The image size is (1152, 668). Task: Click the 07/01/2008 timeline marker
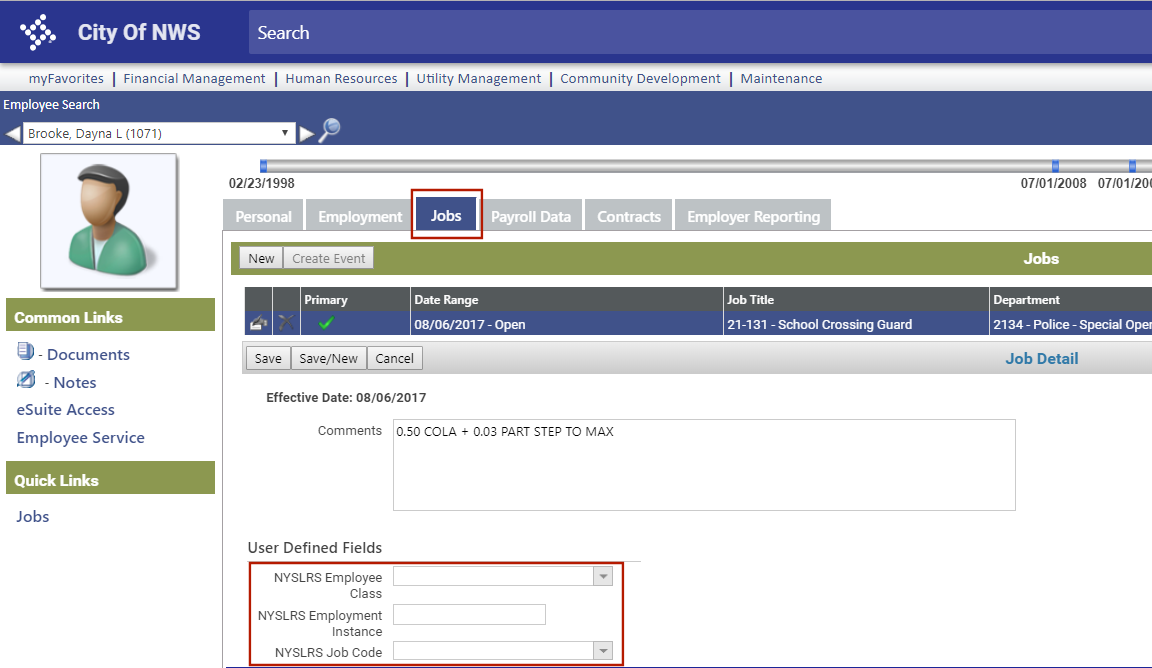point(1055,166)
